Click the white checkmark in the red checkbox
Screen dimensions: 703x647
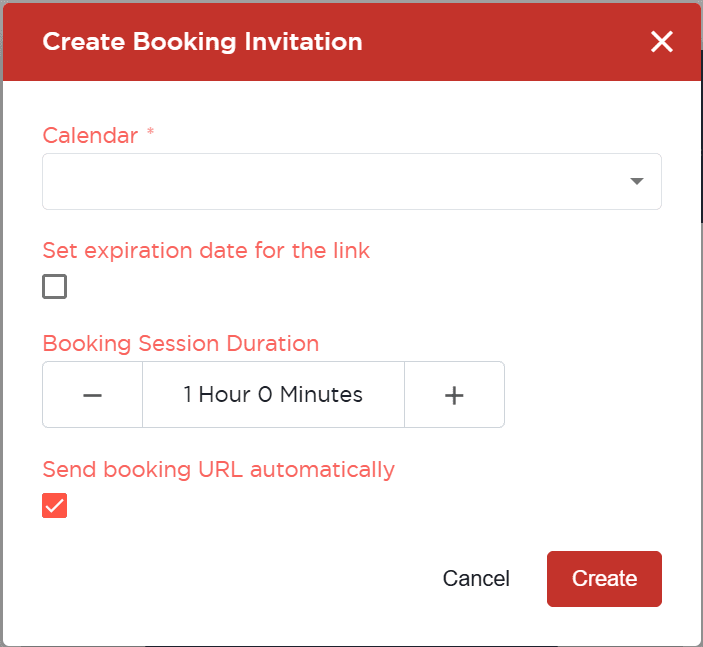click(x=55, y=506)
